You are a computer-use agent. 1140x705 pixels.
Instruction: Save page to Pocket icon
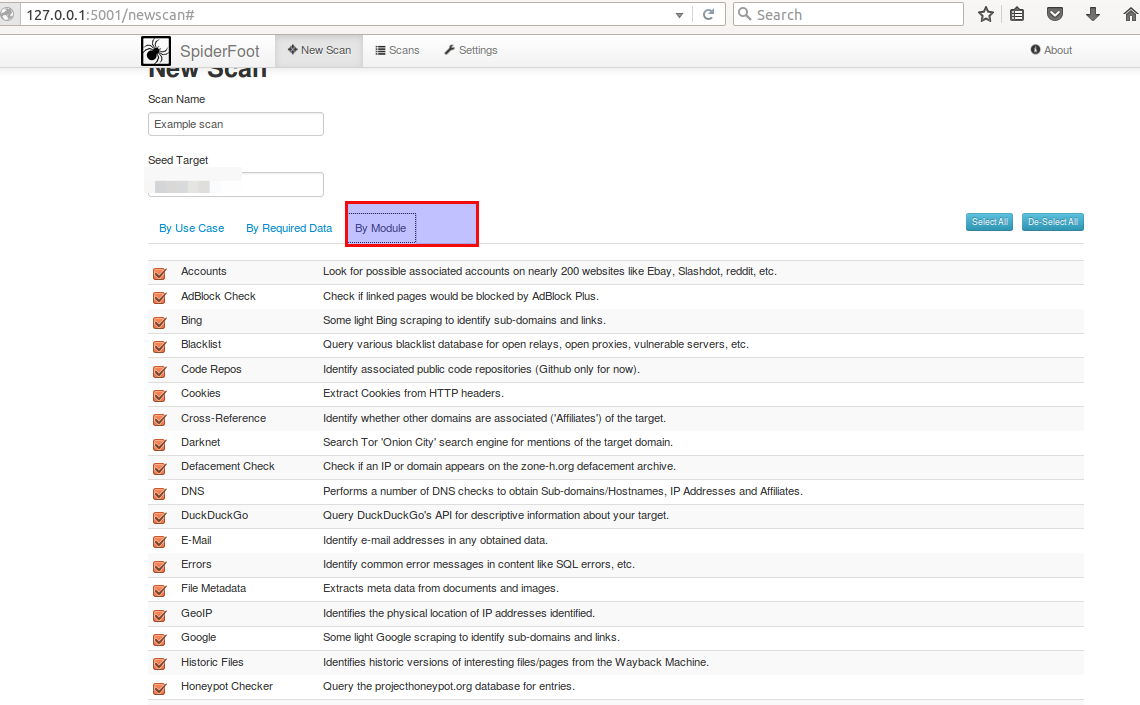(x=1055, y=15)
